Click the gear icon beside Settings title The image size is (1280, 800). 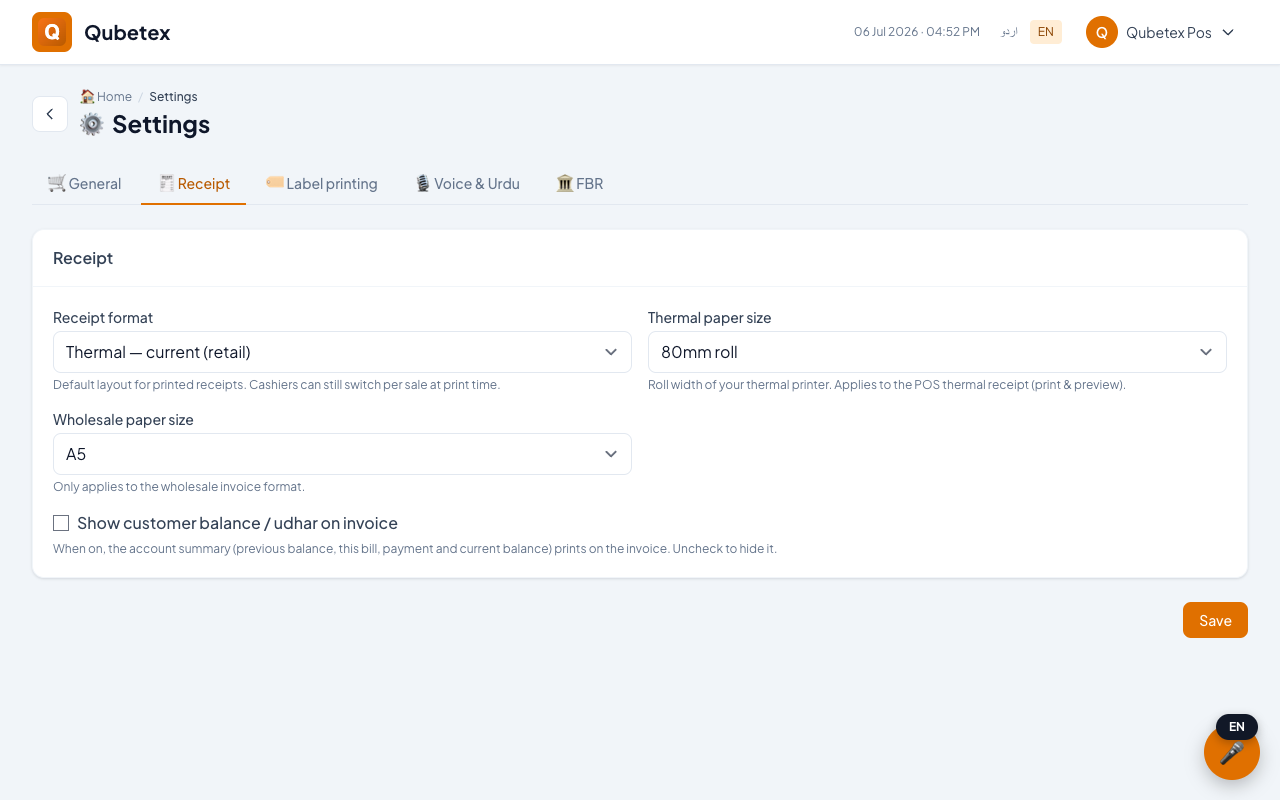click(x=92, y=124)
